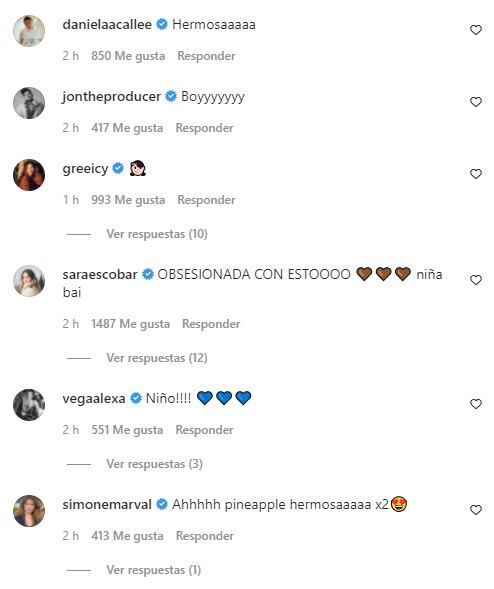494x589 pixels.
Task: Open greeicy's profile avatar
Action: click(x=29, y=175)
